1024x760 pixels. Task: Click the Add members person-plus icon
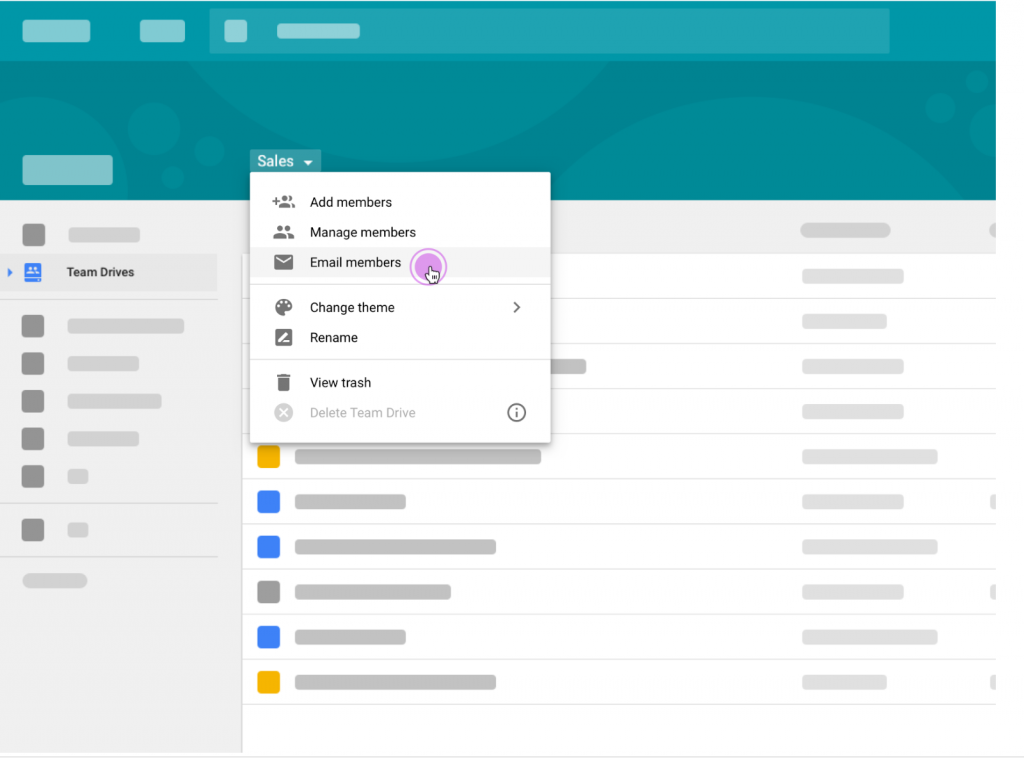[x=283, y=202]
